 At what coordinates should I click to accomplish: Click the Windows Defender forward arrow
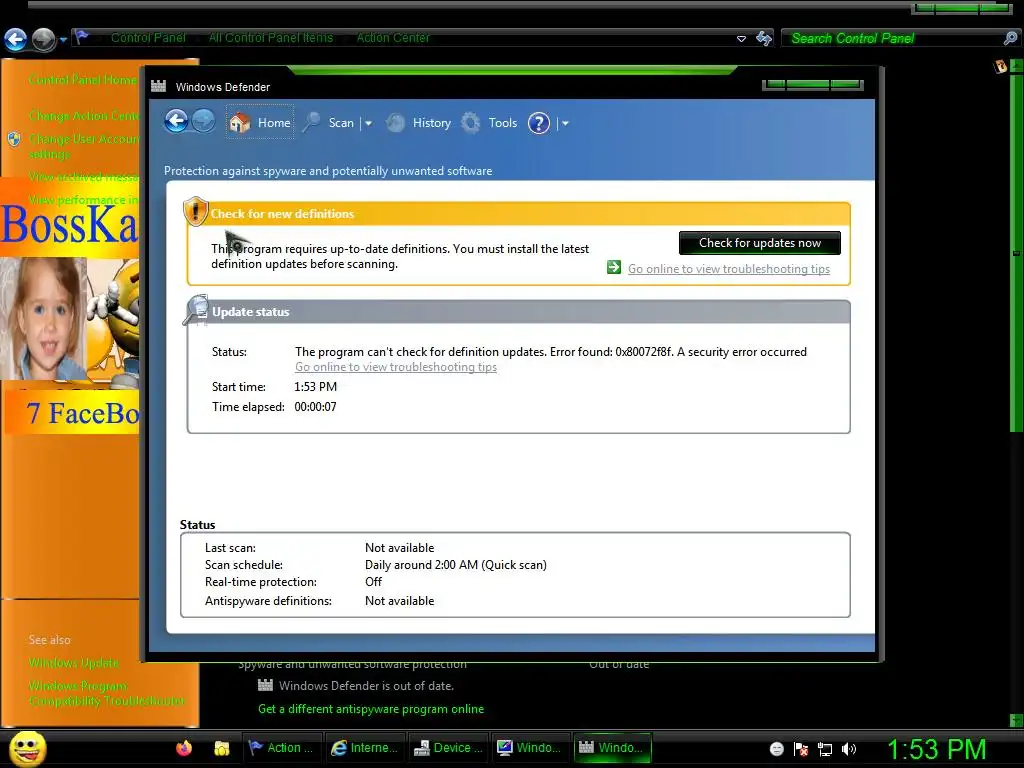[x=204, y=121]
